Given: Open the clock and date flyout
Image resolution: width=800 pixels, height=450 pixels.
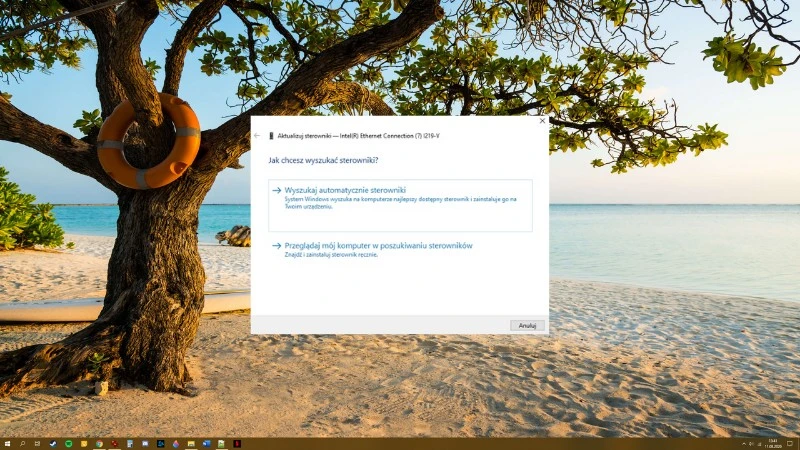Looking at the screenshot, I should [x=773, y=443].
